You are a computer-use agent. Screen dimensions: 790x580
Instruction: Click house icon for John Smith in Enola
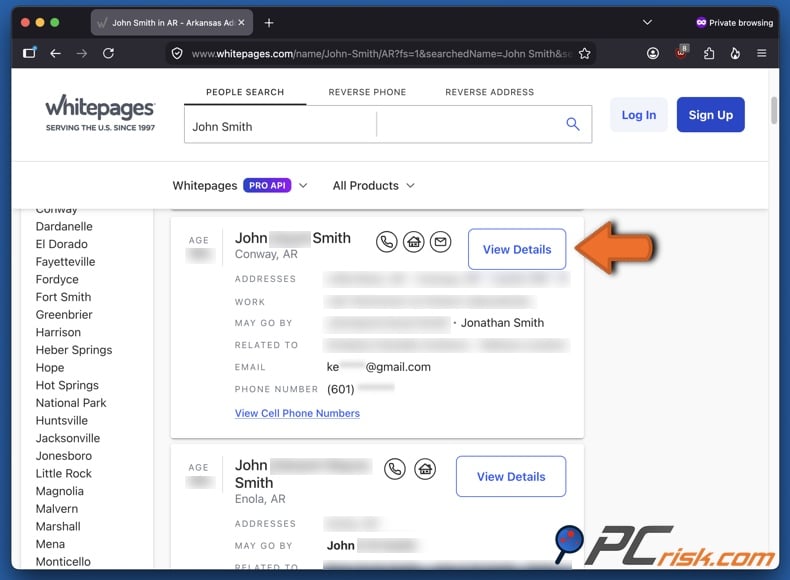click(425, 469)
